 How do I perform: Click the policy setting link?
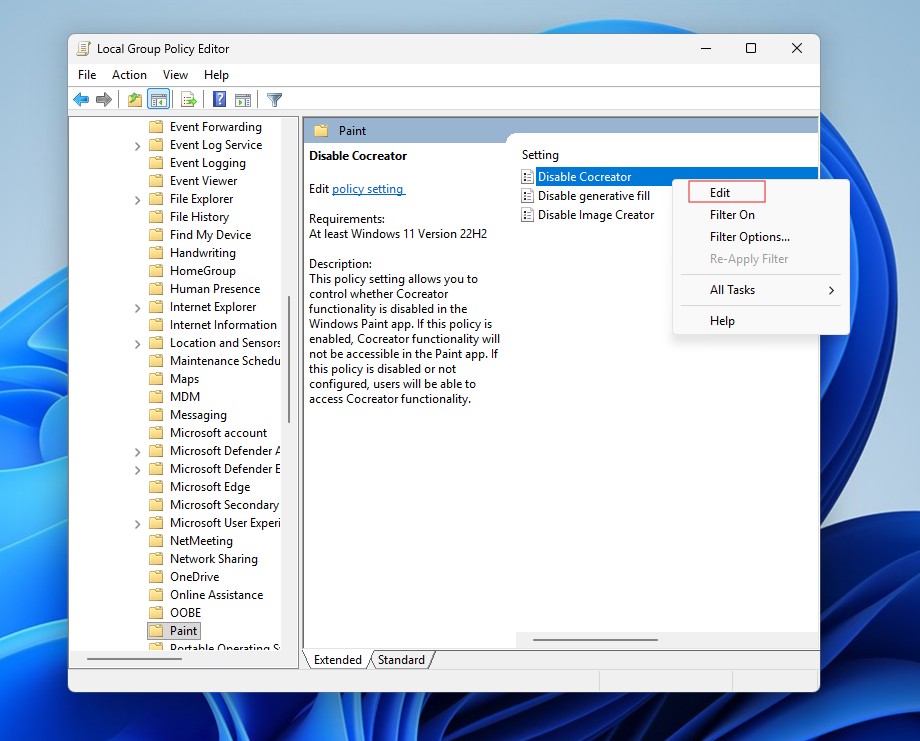click(367, 189)
